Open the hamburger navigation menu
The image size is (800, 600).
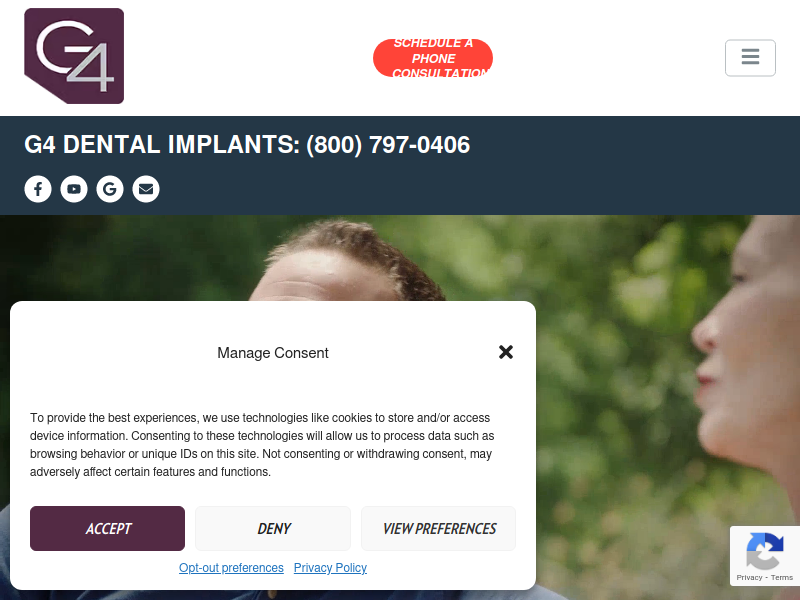pos(750,58)
